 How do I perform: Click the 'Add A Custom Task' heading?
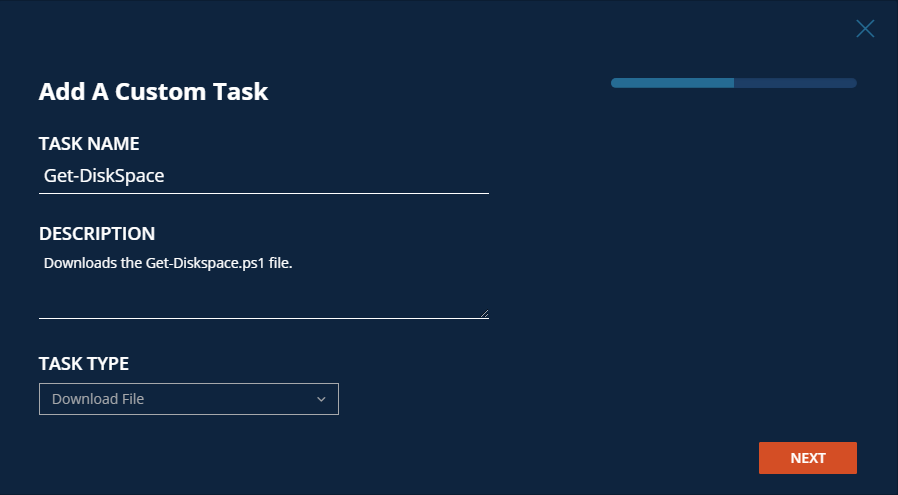(x=153, y=92)
